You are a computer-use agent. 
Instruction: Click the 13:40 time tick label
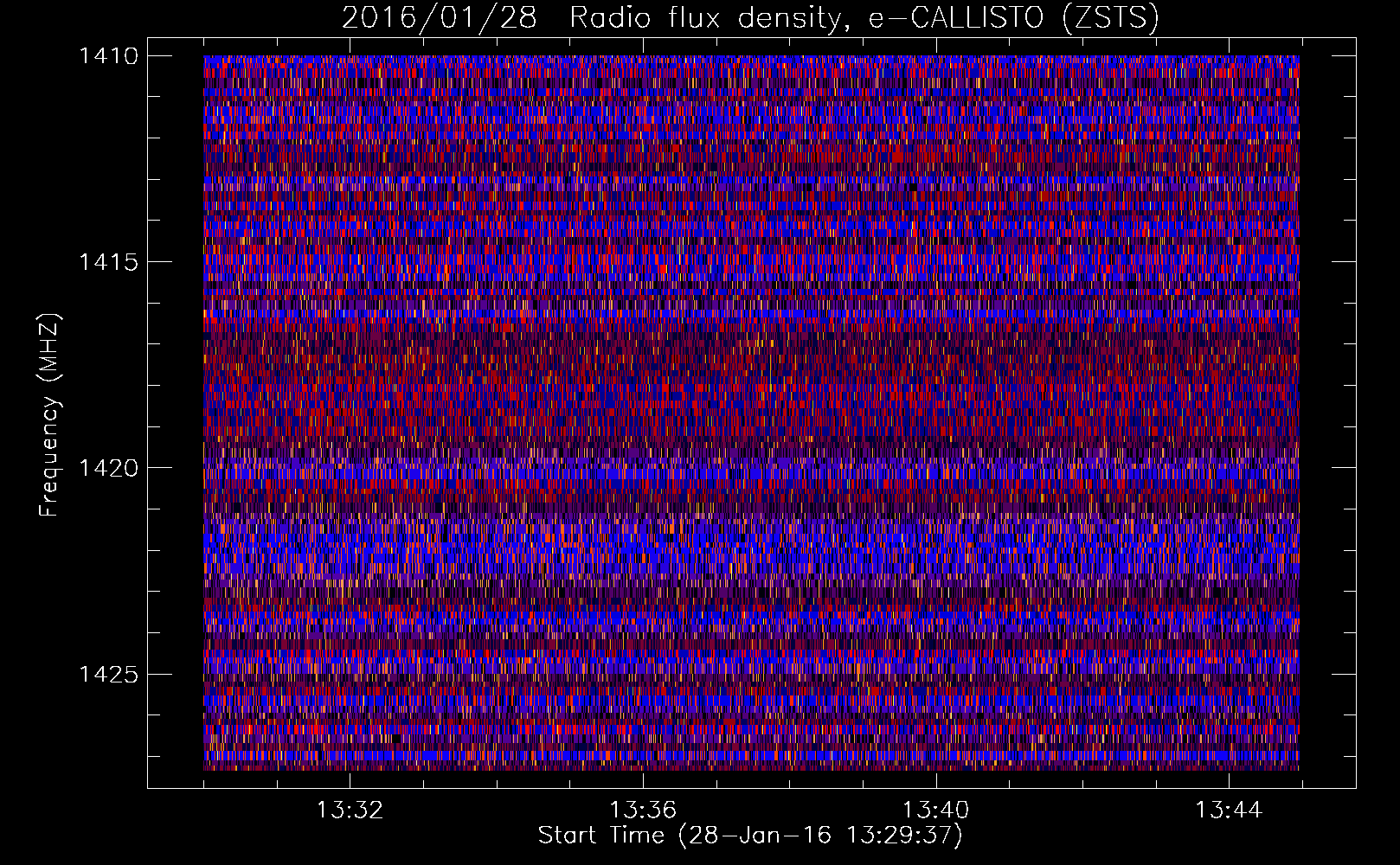tap(935, 811)
